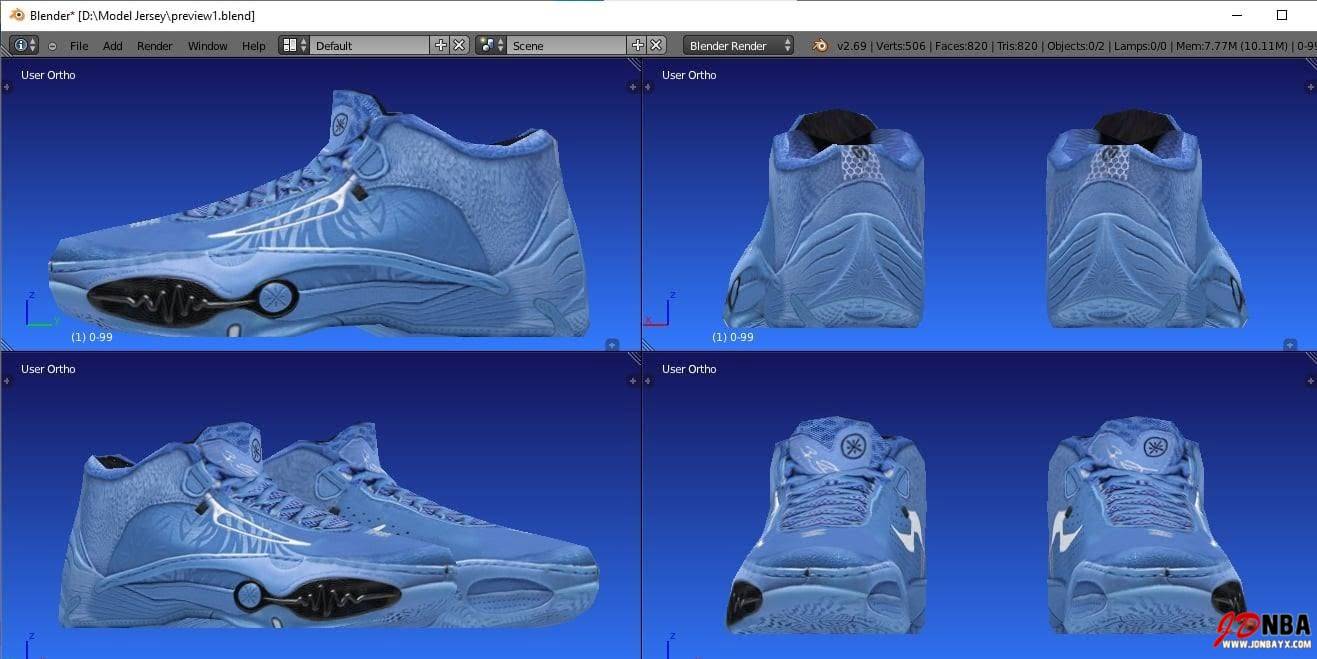Click the Scene name field

pos(567,45)
